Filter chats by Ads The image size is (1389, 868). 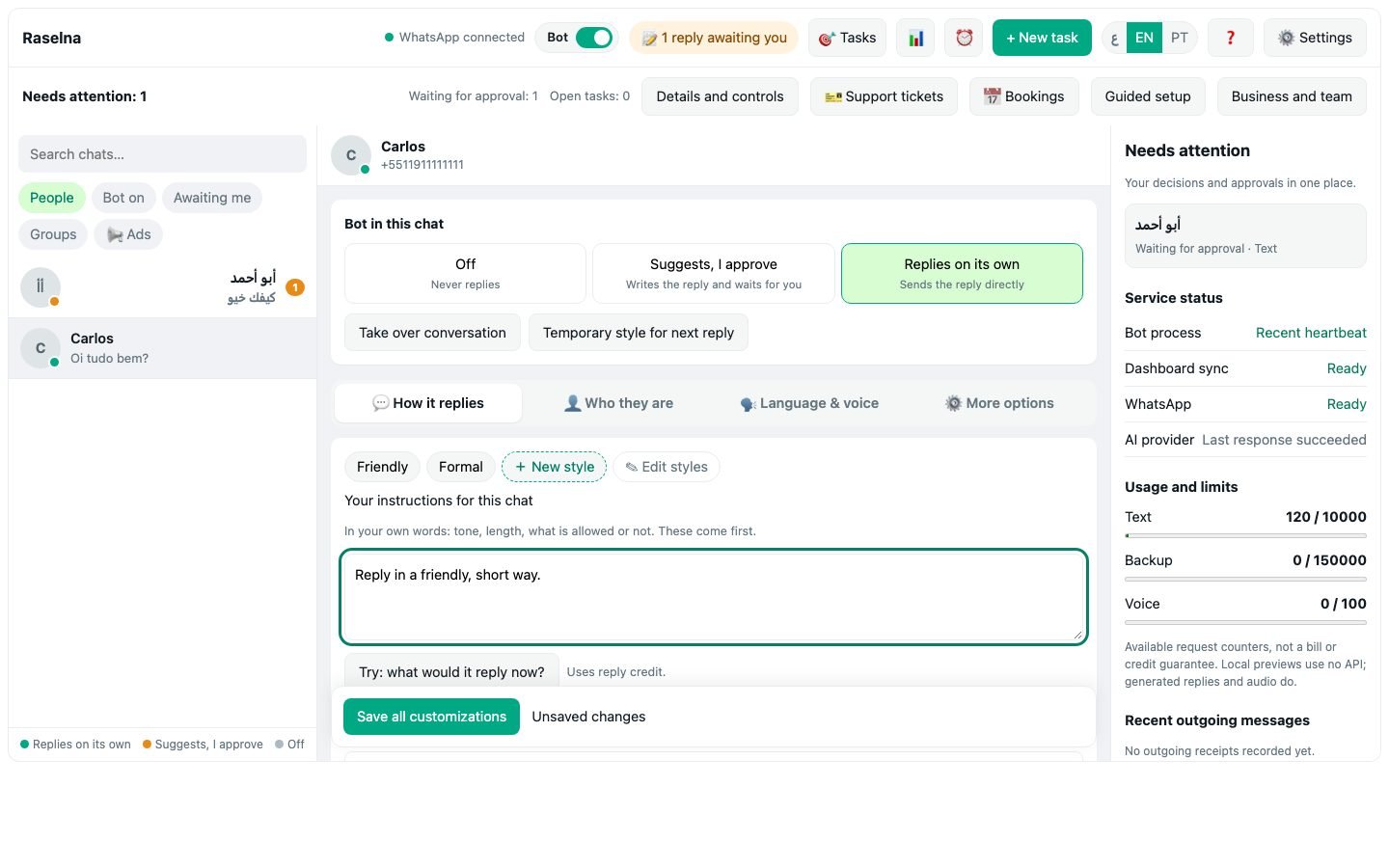(129, 234)
